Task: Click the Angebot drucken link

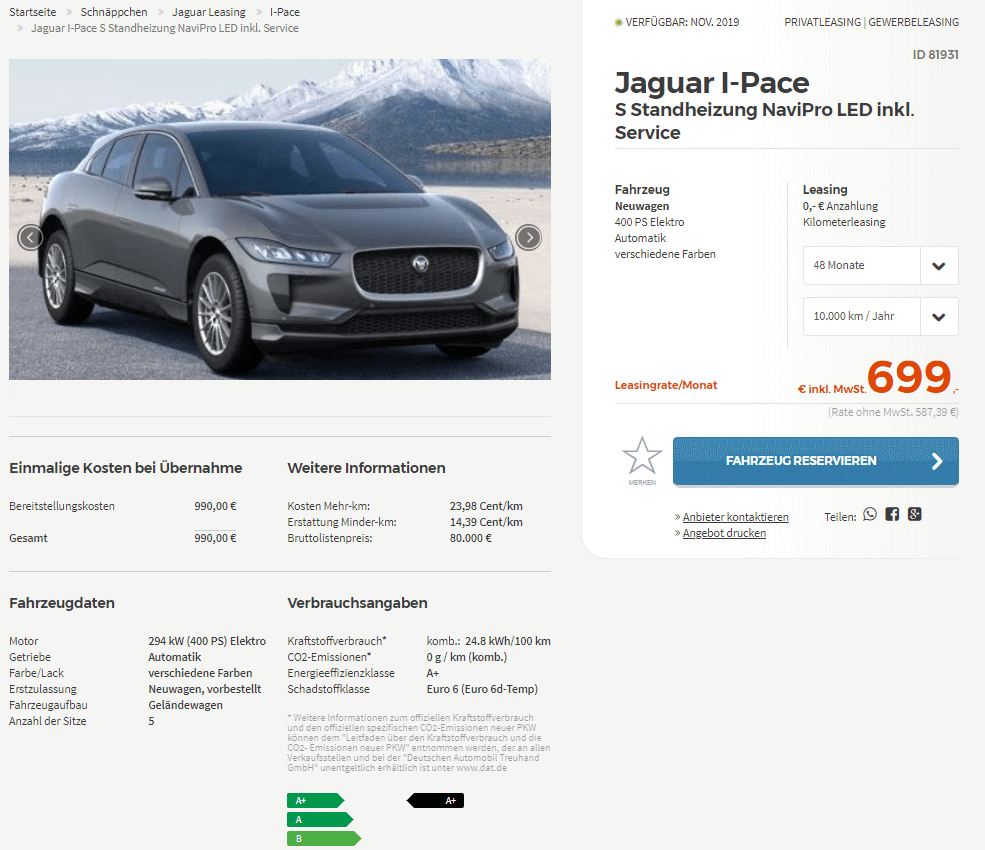Action: [x=724, y=533]
